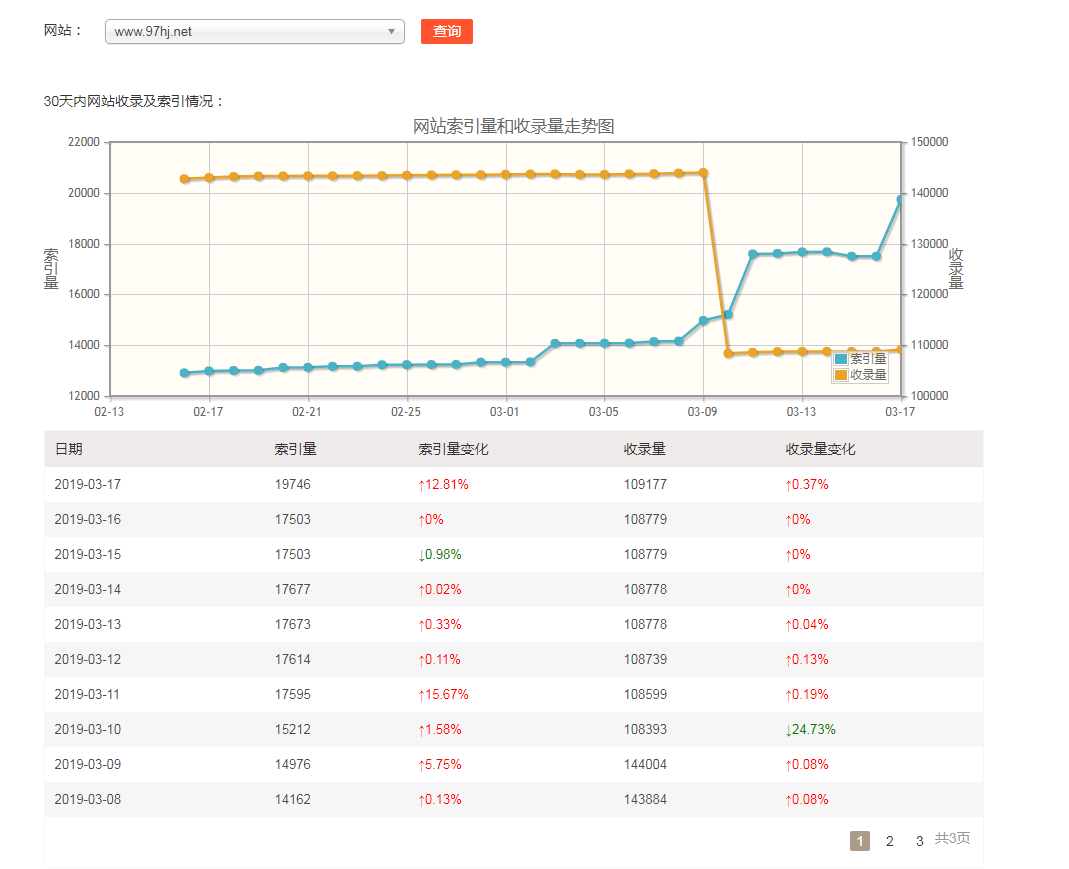Select the date cell 2019-03-12
This screenshot has height=869, width=1069.
click(88, 659)
